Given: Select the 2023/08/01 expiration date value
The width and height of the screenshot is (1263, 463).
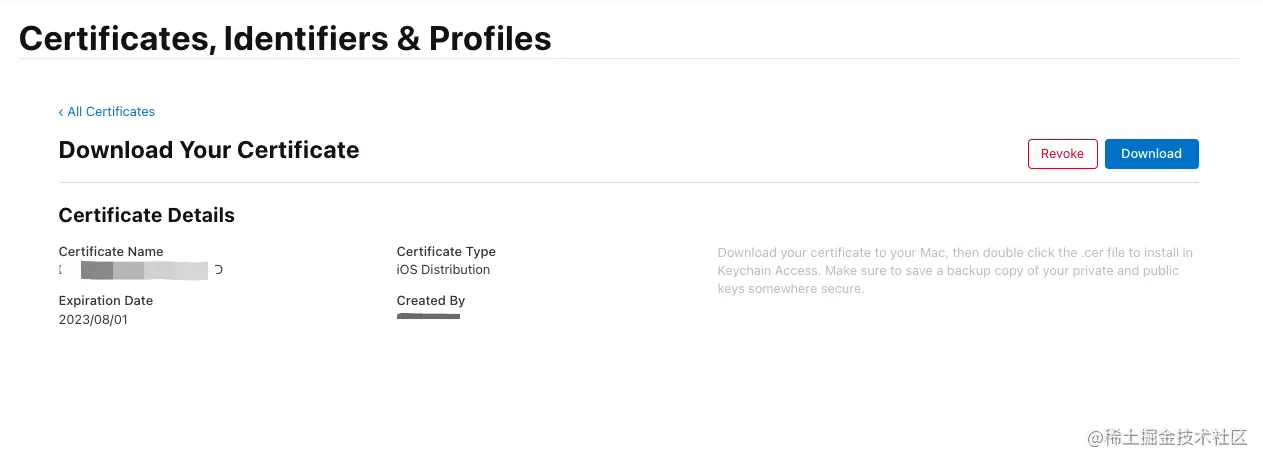Looking at the screenshot, I should pyautogui.click(x=93, y=320).
